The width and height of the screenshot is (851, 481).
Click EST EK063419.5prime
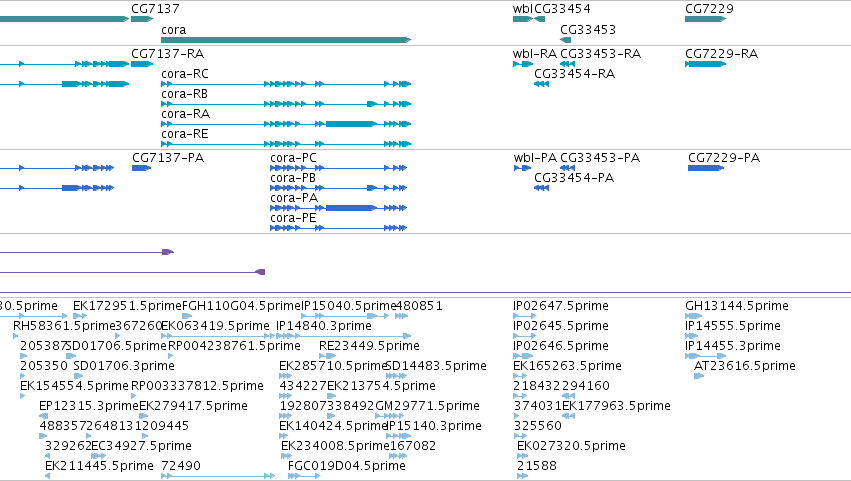pyautogui.click(x=215, y=326)
